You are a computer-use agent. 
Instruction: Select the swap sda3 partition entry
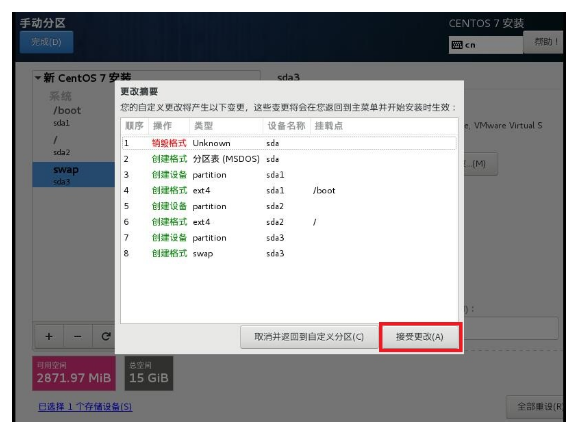pos(73,174)
